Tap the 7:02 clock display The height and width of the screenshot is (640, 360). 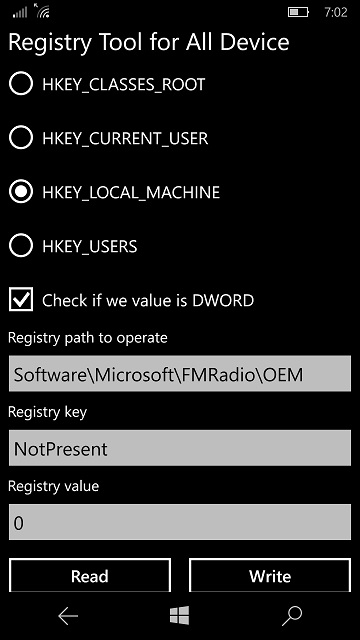click(x=336, y=12)
